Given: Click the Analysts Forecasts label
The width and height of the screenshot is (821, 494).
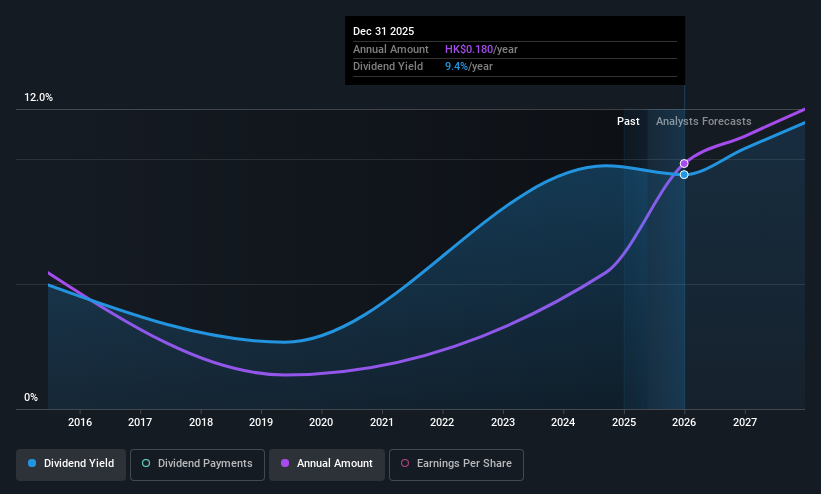Looking at the screenshot, I should pyautogui.click(x=703, y=122).
